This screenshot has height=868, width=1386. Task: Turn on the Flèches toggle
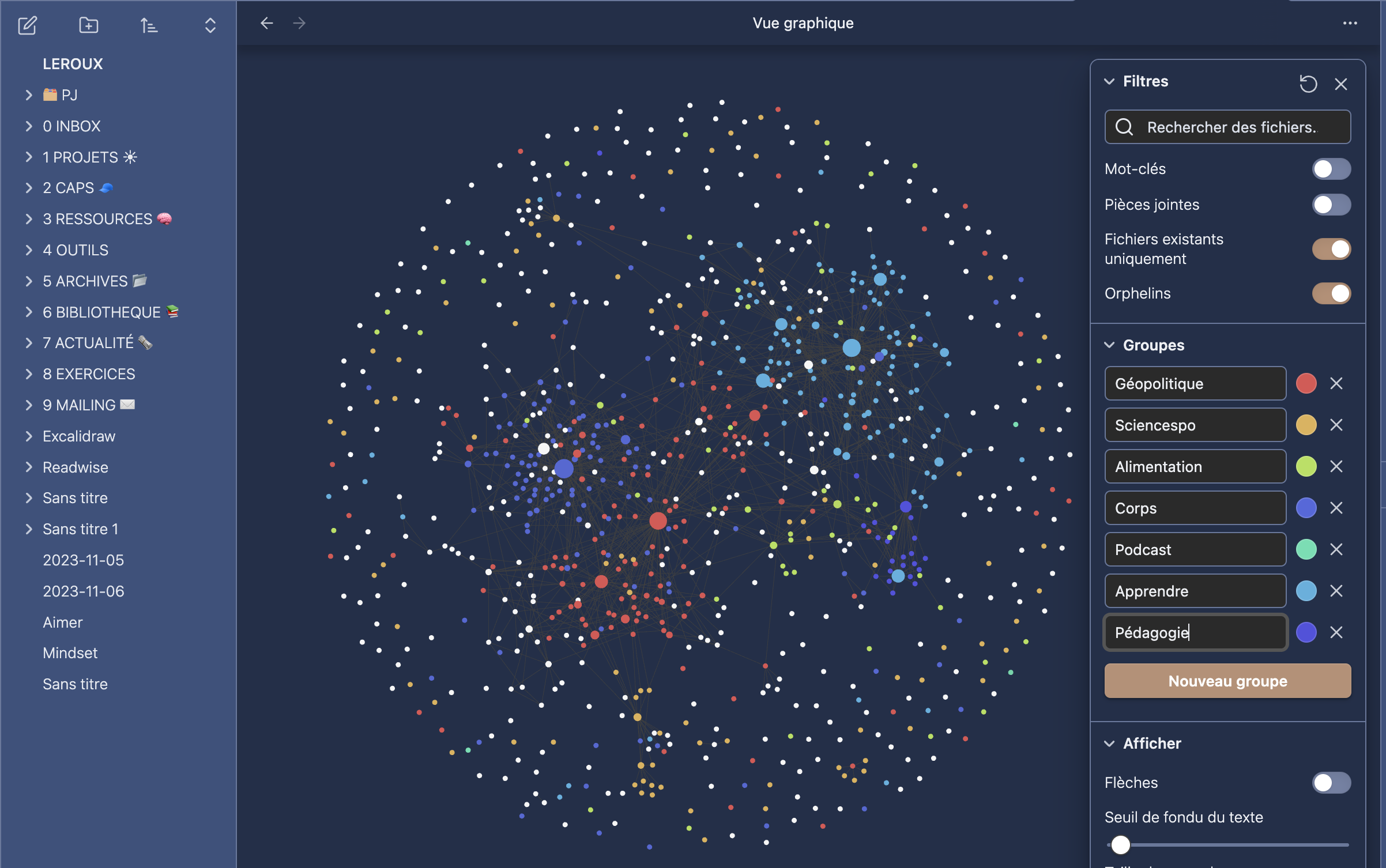[1331, 783]
